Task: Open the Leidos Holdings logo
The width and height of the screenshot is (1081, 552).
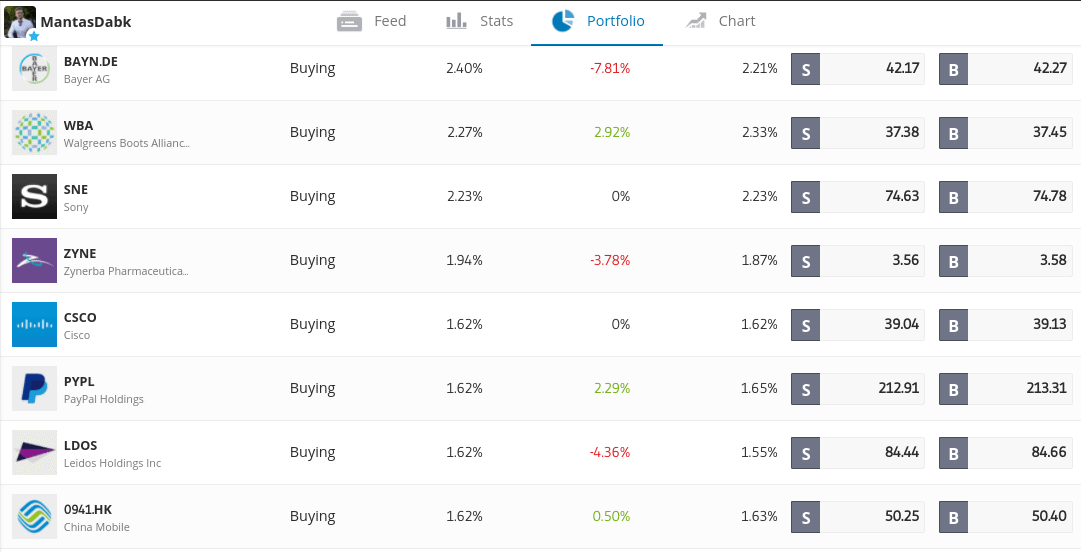Action: 34,453
